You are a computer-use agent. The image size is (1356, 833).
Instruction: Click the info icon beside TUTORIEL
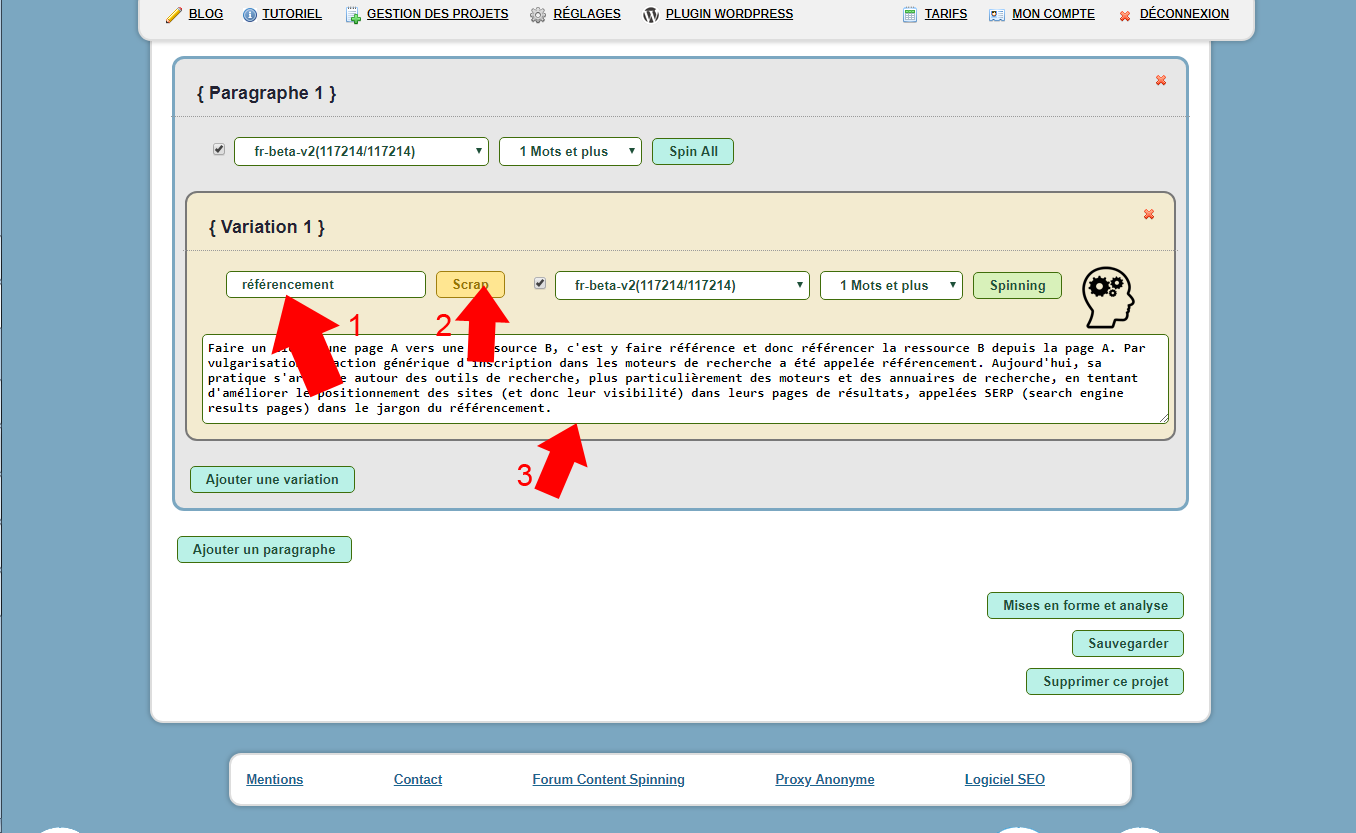coord(250,15)
